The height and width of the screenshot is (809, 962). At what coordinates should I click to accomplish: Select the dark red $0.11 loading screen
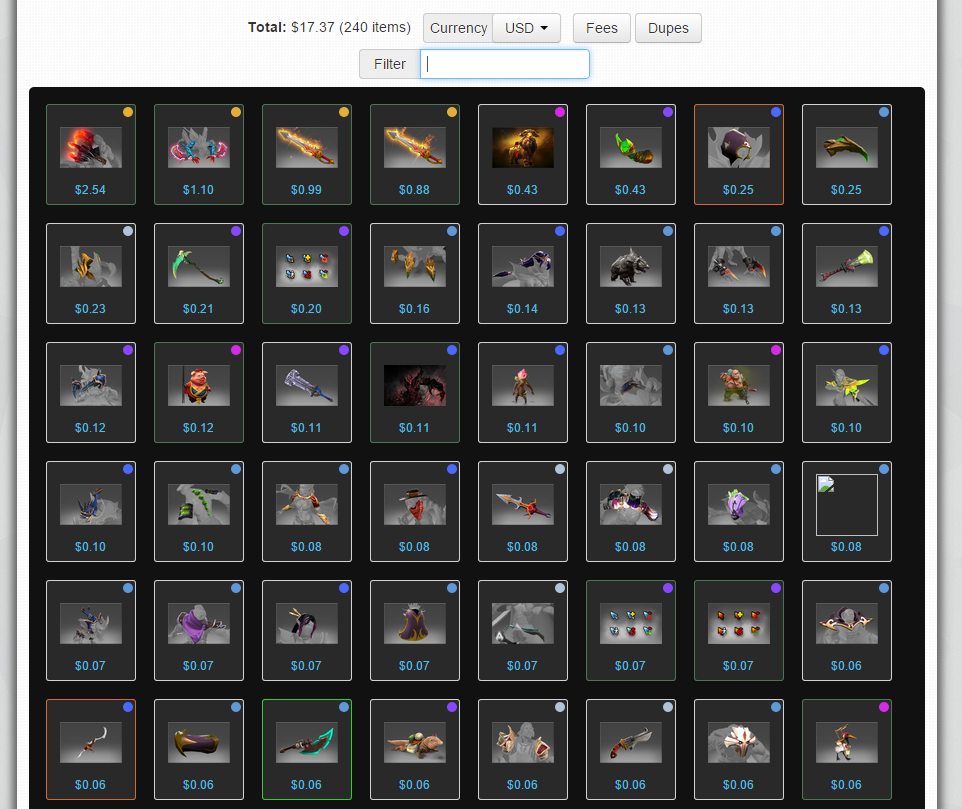coord(415,393)
